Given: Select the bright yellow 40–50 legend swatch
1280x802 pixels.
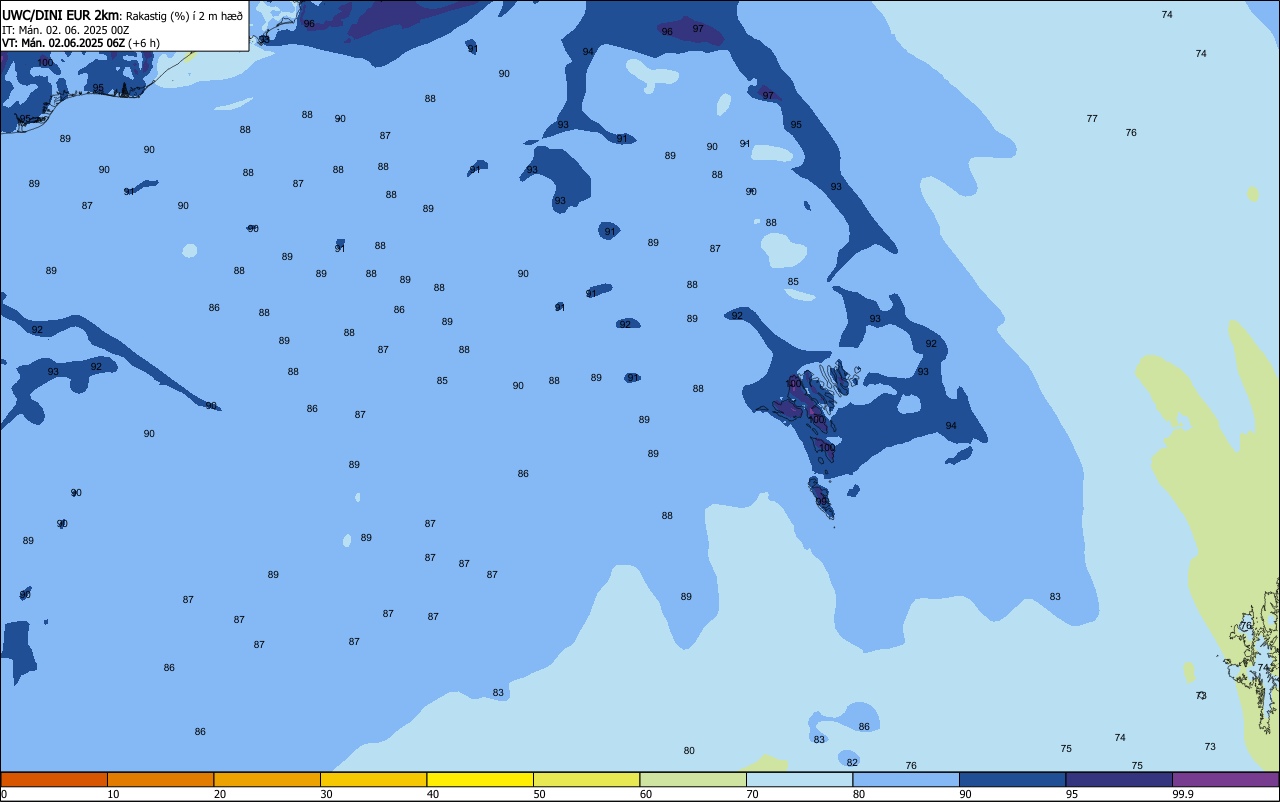Looking at the screenshot, I should (480, 779).
